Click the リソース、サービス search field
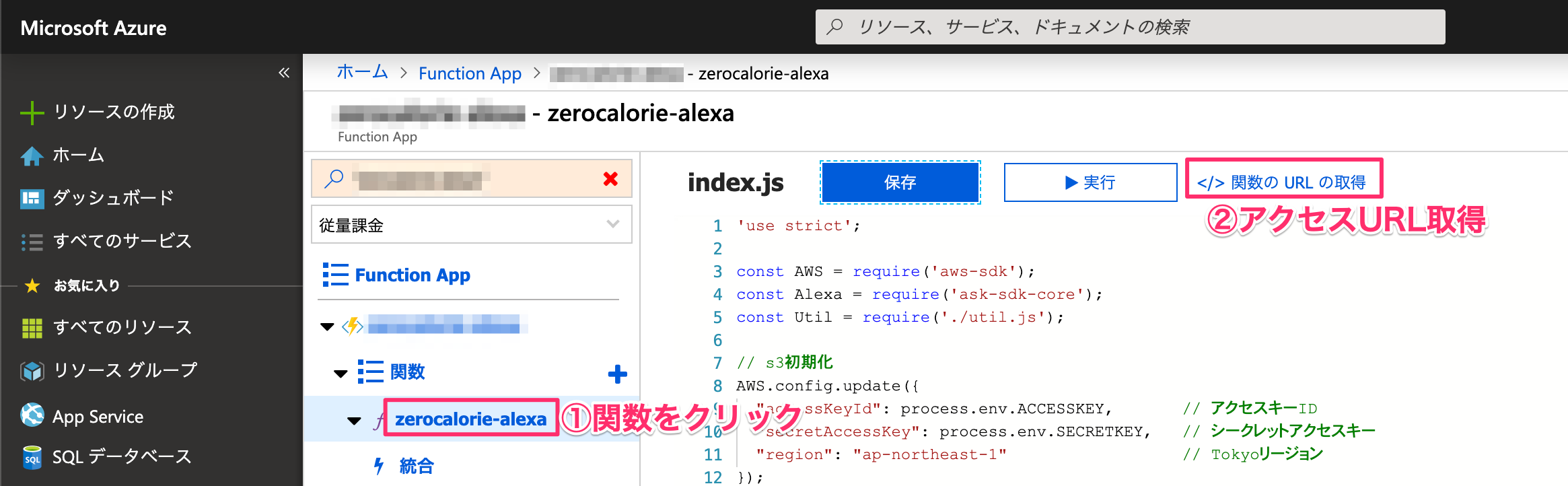This screenshot has height=486, width=1568. point(1130,27)
